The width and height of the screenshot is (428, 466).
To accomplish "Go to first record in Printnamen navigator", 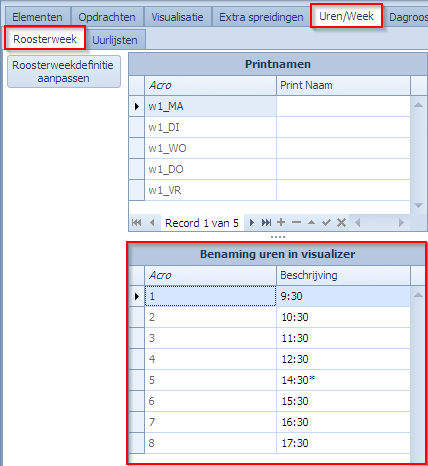I will (137, 223).
